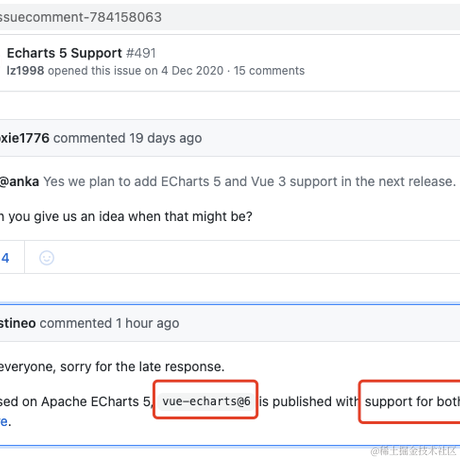Screen dimensions: 460x460
Task: Click the address bar with issuecomment-784158063
Action: 230,17
